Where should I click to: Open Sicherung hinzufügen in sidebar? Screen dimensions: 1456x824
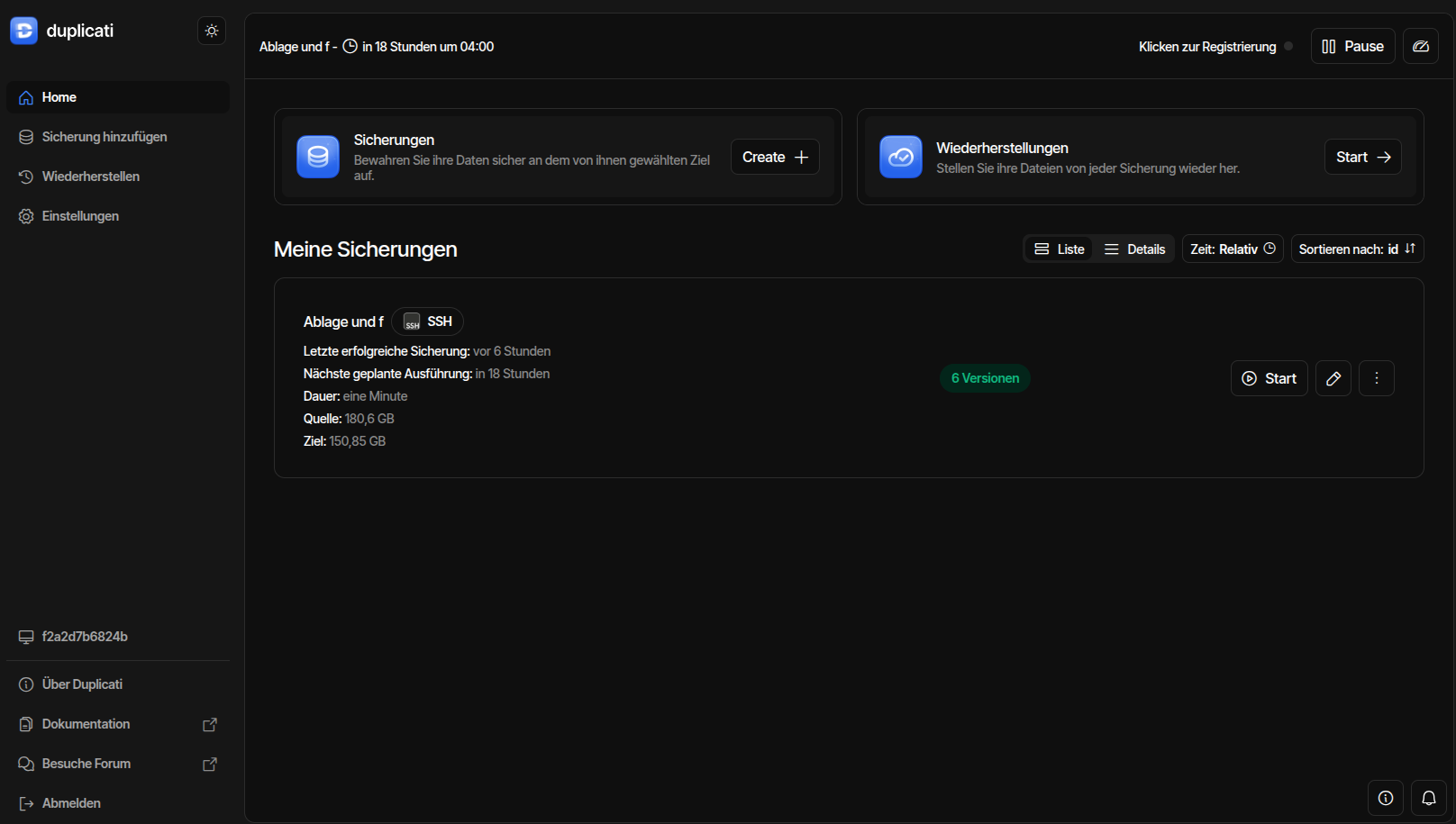click(118, 137)
